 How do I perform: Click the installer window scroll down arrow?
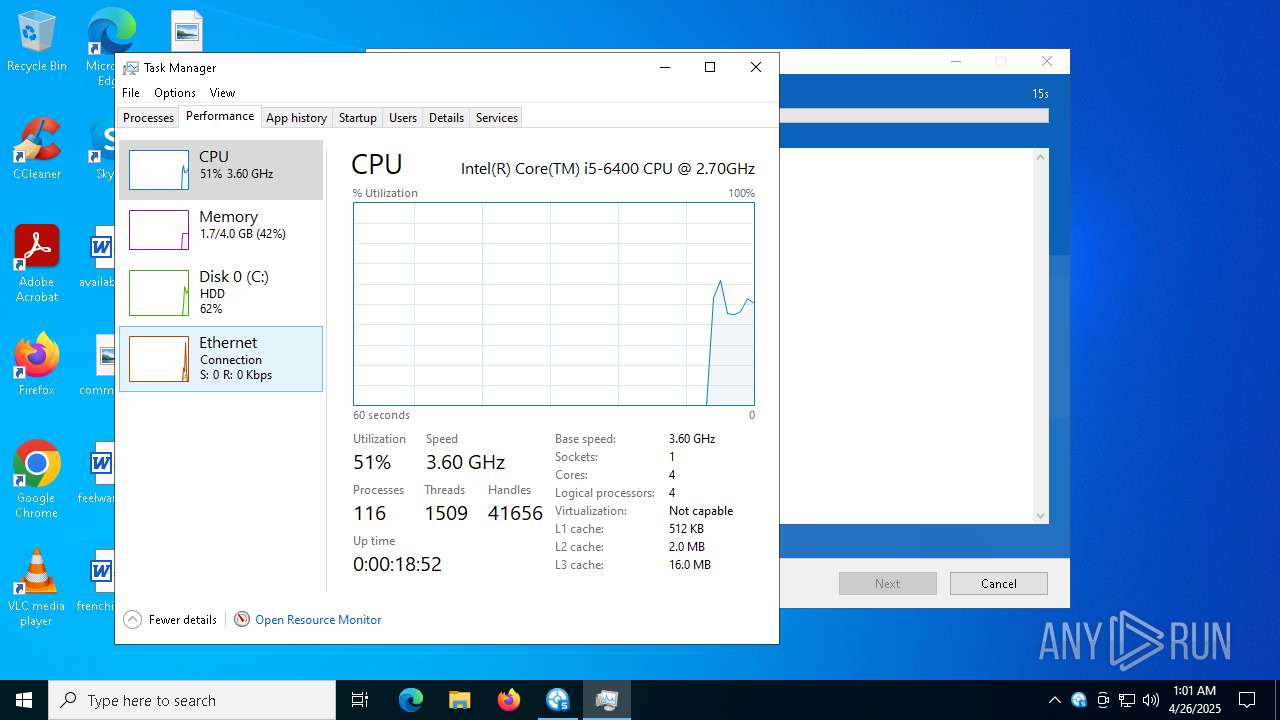point(1041,516)
